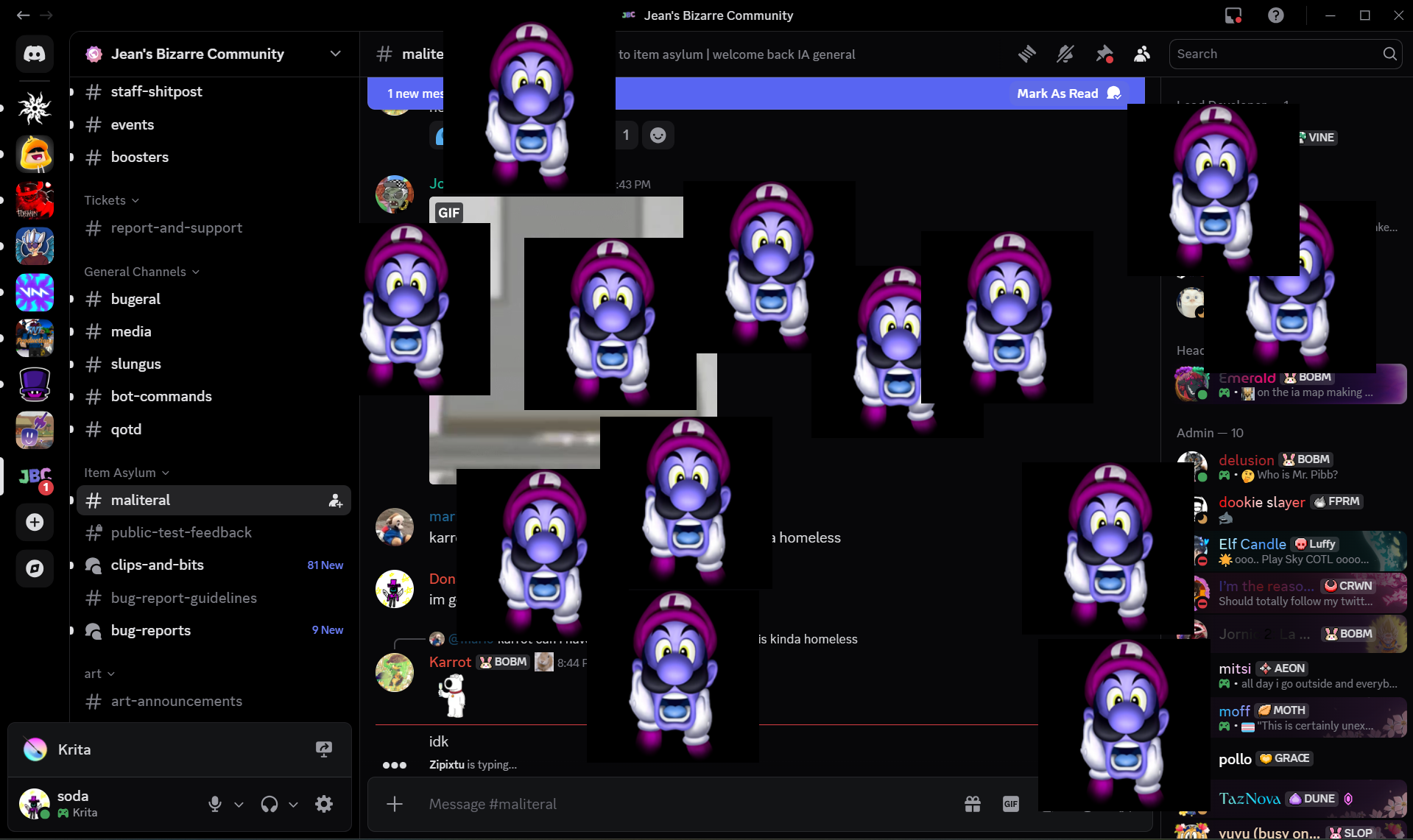The image size is (1413, 840).
Task: Open art-announcements channel
Action: click(x=214, y=702)
